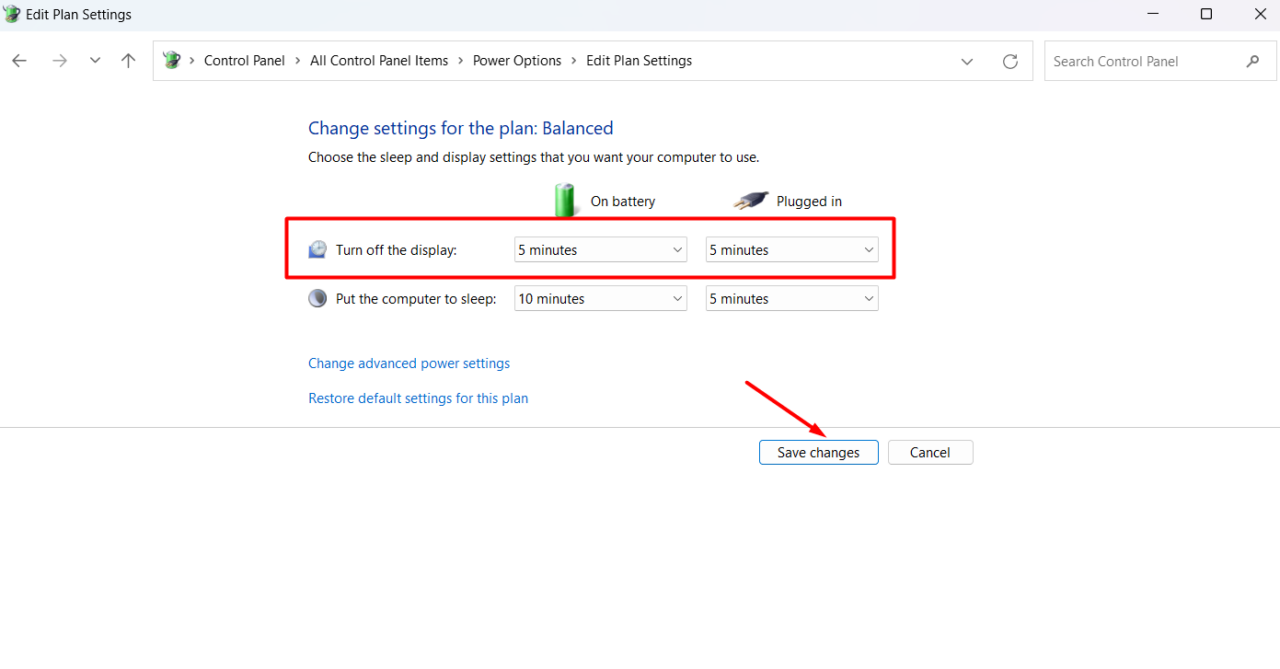Click the power plug icon
Screen dimensions: 1280x669
751,200
